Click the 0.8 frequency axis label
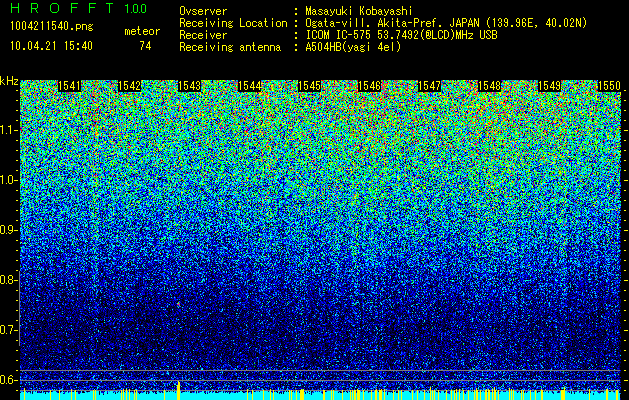Image resolution: width=629 pixels, height=400 pixels. pos(8,280)
